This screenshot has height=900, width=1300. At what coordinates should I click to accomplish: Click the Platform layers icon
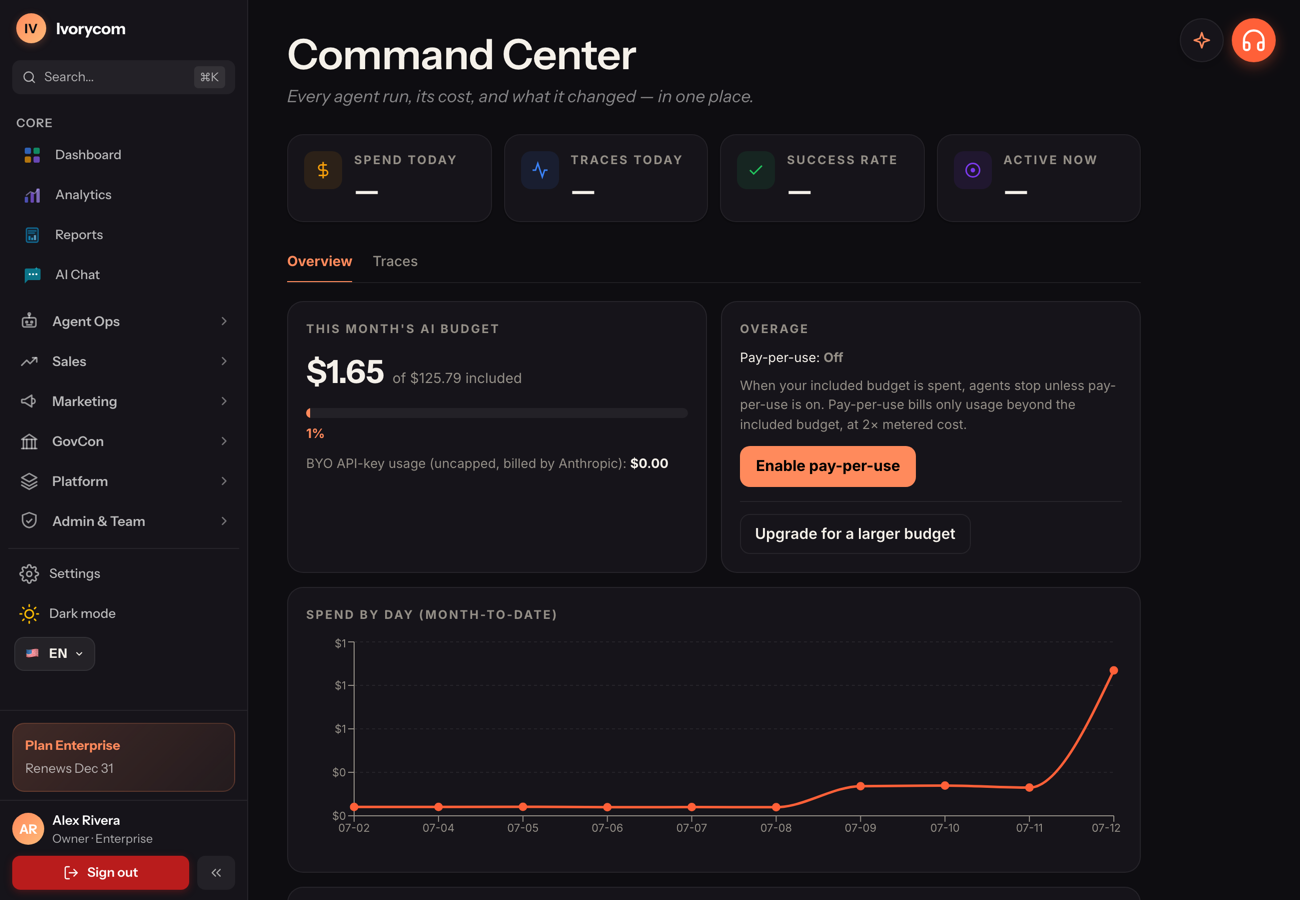[29, 481]
